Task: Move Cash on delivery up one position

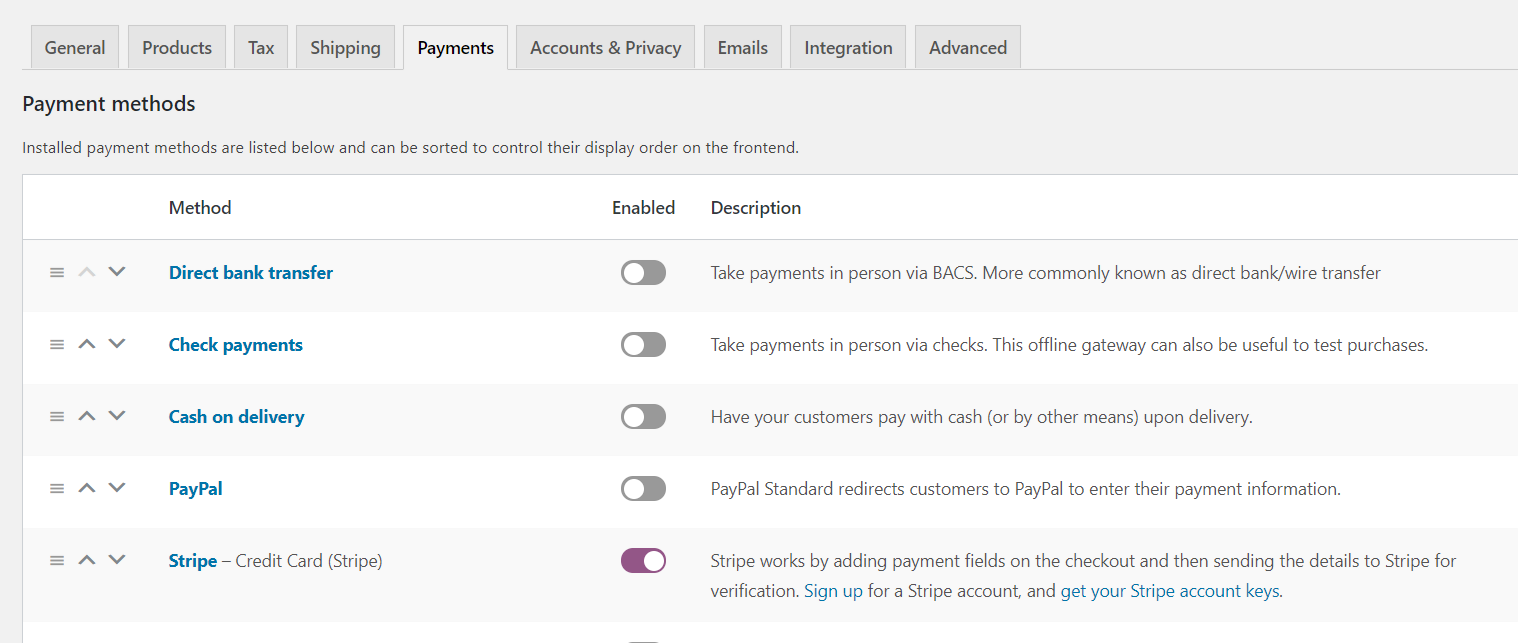Action: [87, 415]
